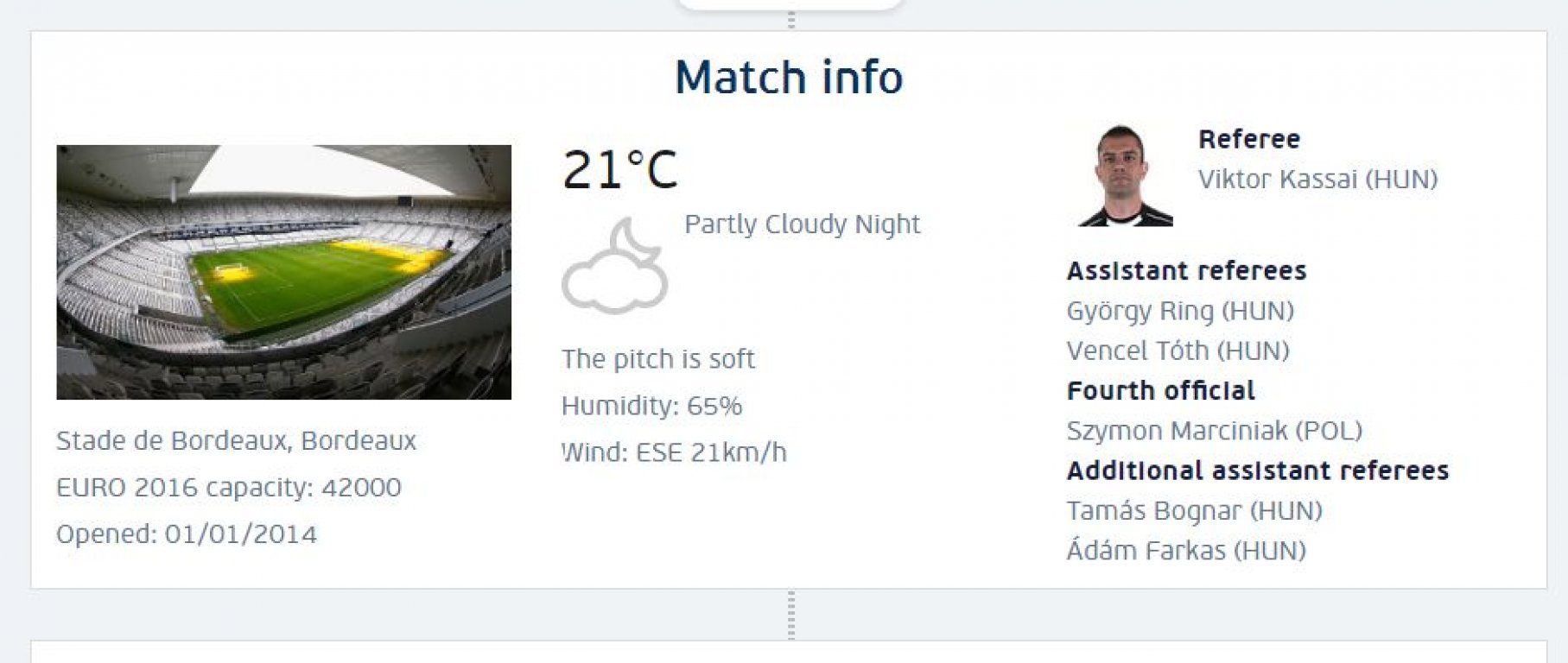Click the Humidity: 65% text

[x=652, y=406]
